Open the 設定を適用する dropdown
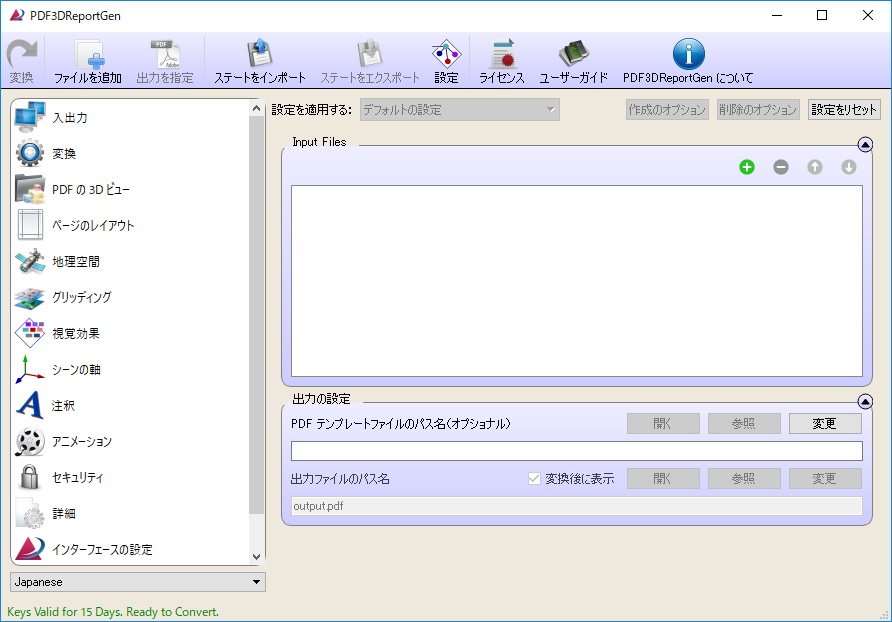This screenshot has width=892, height=622. click(460, 110)
